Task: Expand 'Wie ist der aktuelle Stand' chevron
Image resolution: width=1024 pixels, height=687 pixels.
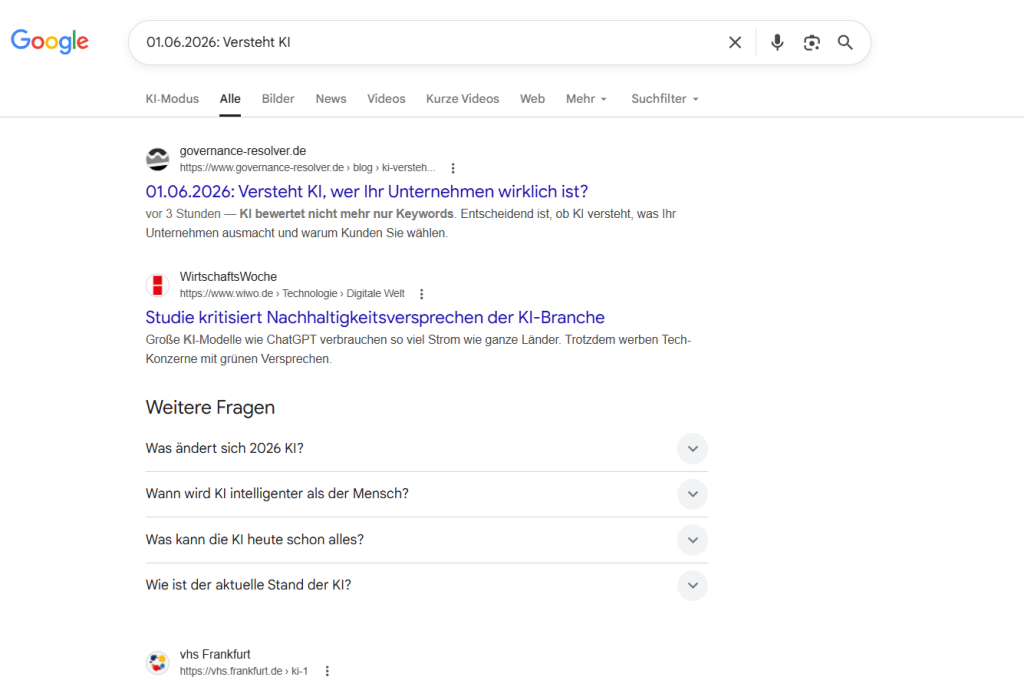Action: (692, 586)
